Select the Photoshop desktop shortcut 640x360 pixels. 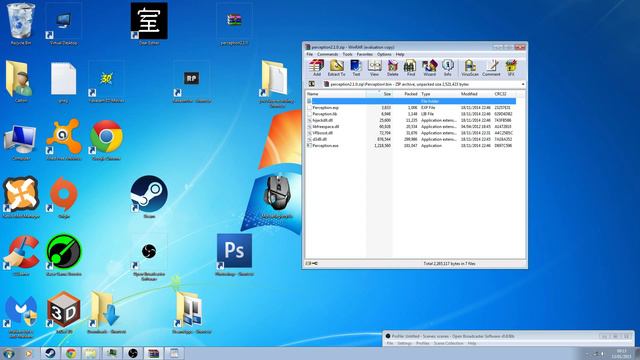234,255
